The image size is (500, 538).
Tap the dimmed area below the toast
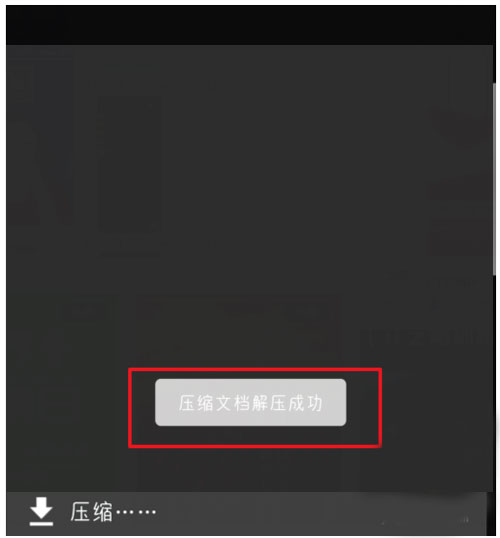(251, 468)
